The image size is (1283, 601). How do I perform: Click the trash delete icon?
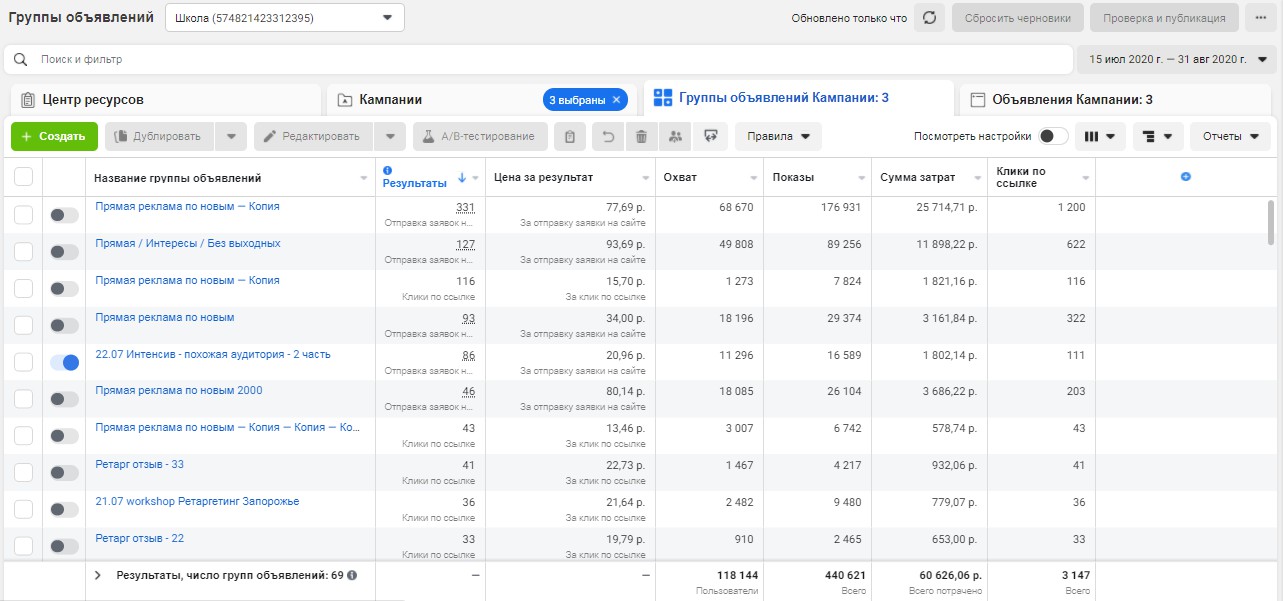(642, 136)
